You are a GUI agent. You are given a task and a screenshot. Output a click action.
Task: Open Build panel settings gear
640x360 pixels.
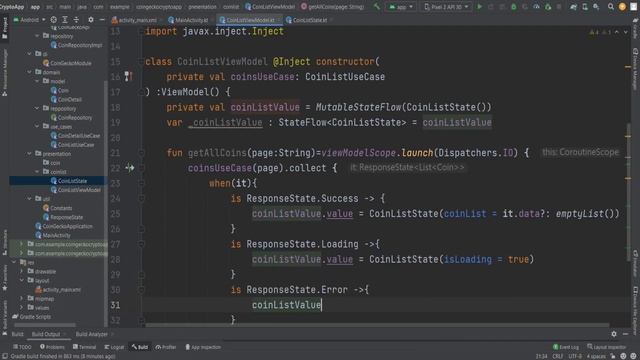pyautogui.click(x=614, y=334)
